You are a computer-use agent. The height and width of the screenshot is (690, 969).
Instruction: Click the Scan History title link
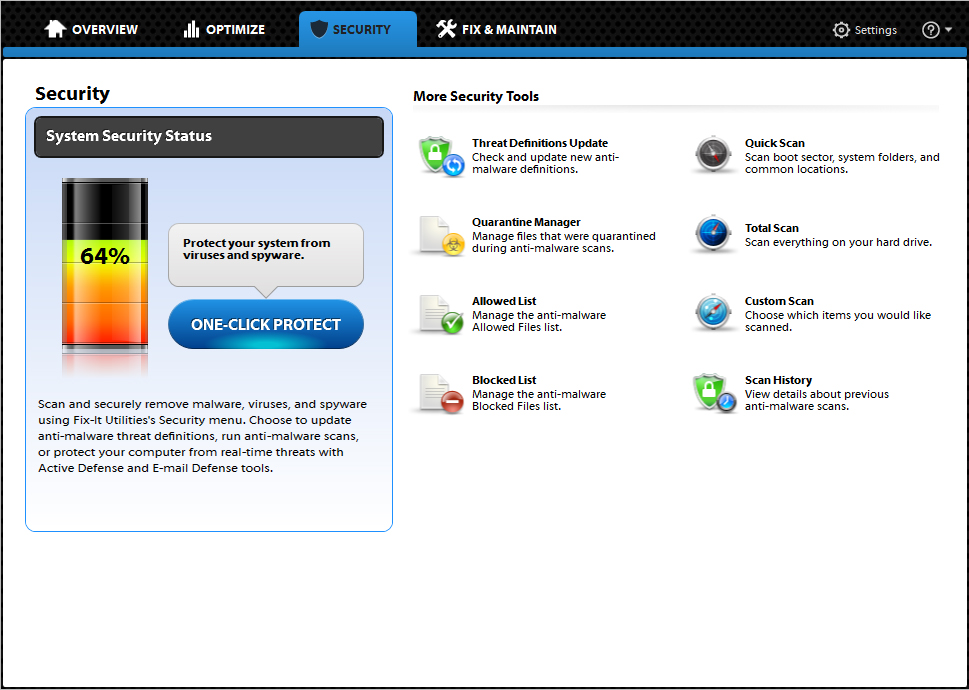tap(778, 380)
